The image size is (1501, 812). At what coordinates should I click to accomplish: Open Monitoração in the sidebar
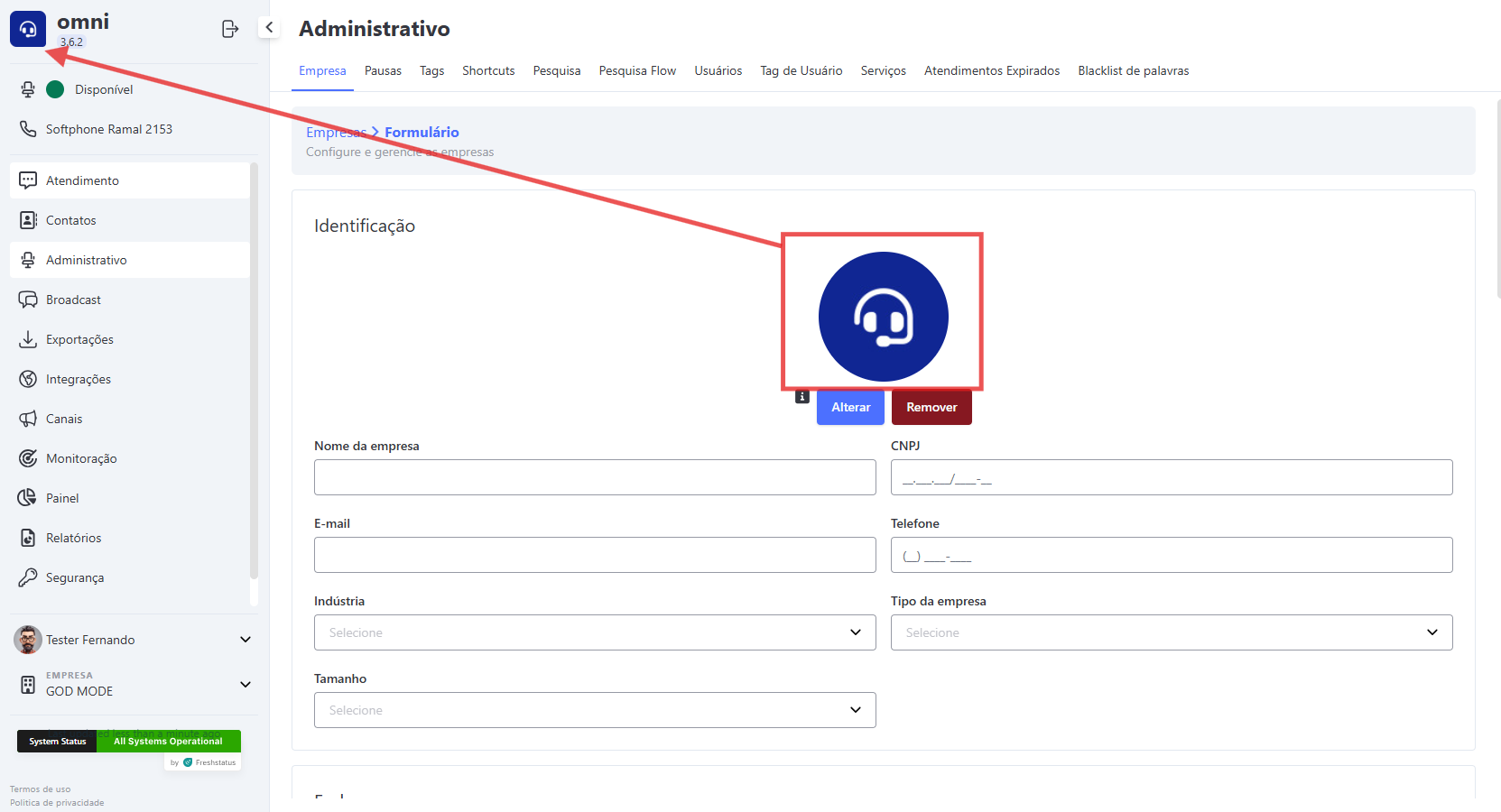coord(81,458)
